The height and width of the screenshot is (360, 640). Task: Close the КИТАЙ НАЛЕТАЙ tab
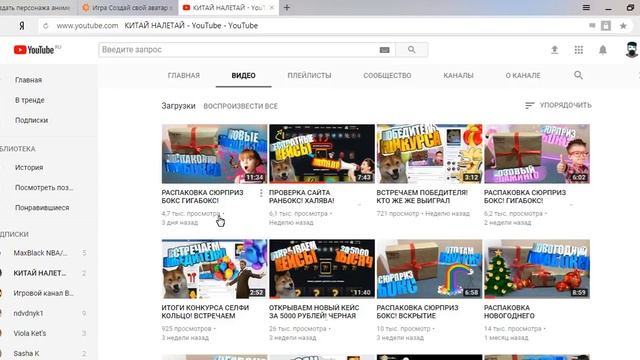point(272,7)
